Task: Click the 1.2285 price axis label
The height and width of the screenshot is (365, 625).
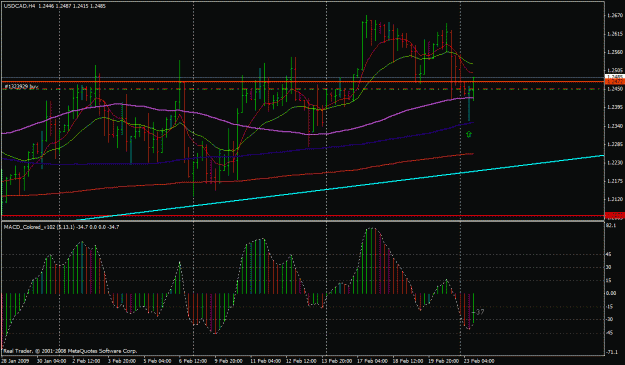Action: click(x=614, y=144)
